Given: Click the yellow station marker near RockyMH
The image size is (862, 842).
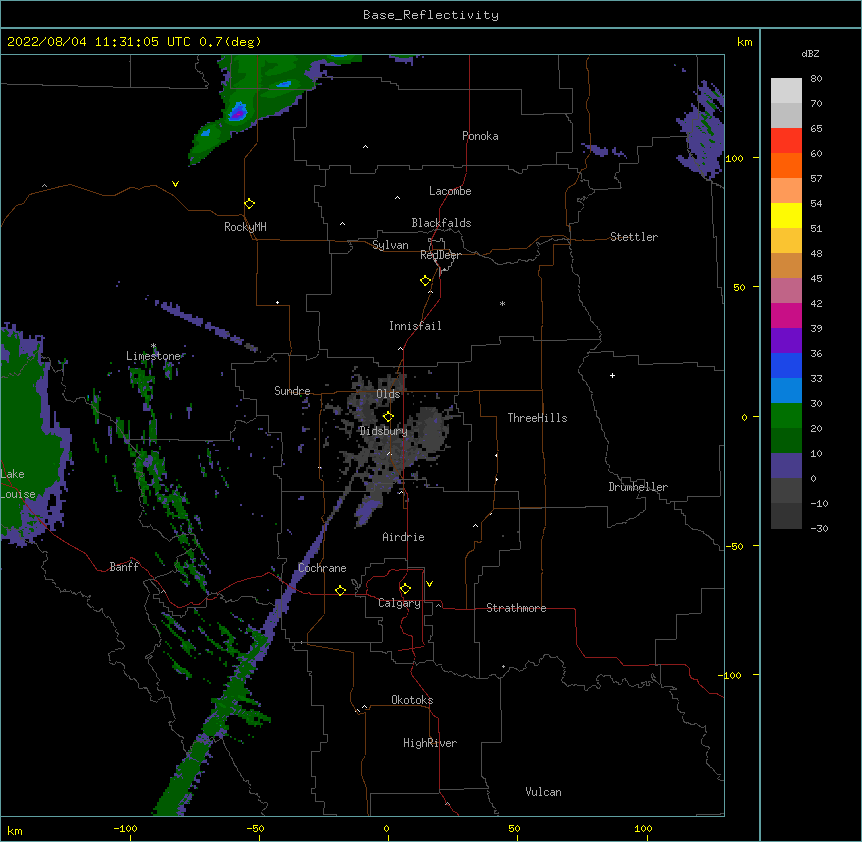Looking at the screenshot, I should click(x=249, y=204).
